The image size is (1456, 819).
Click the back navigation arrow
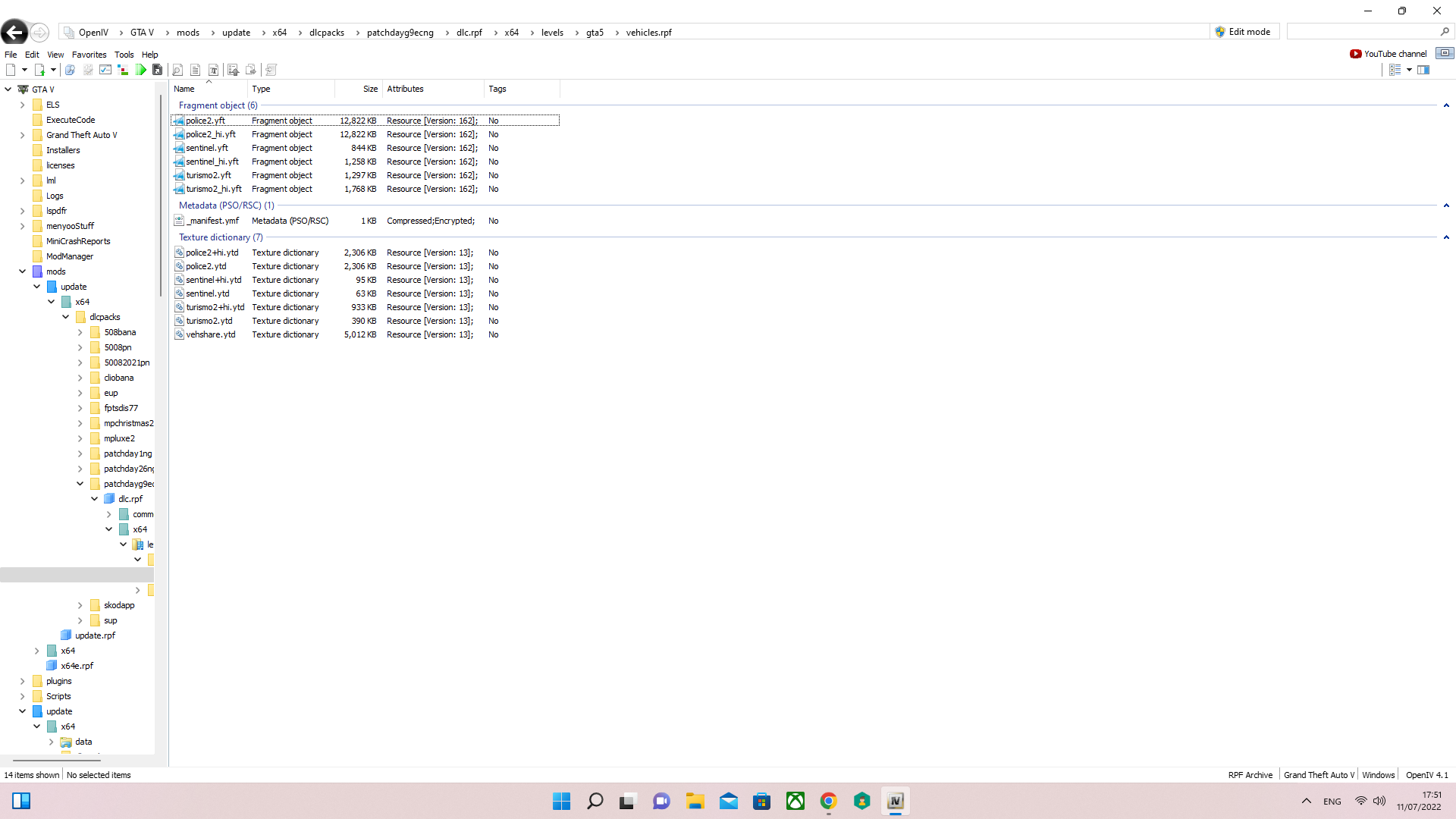(14, 32)
